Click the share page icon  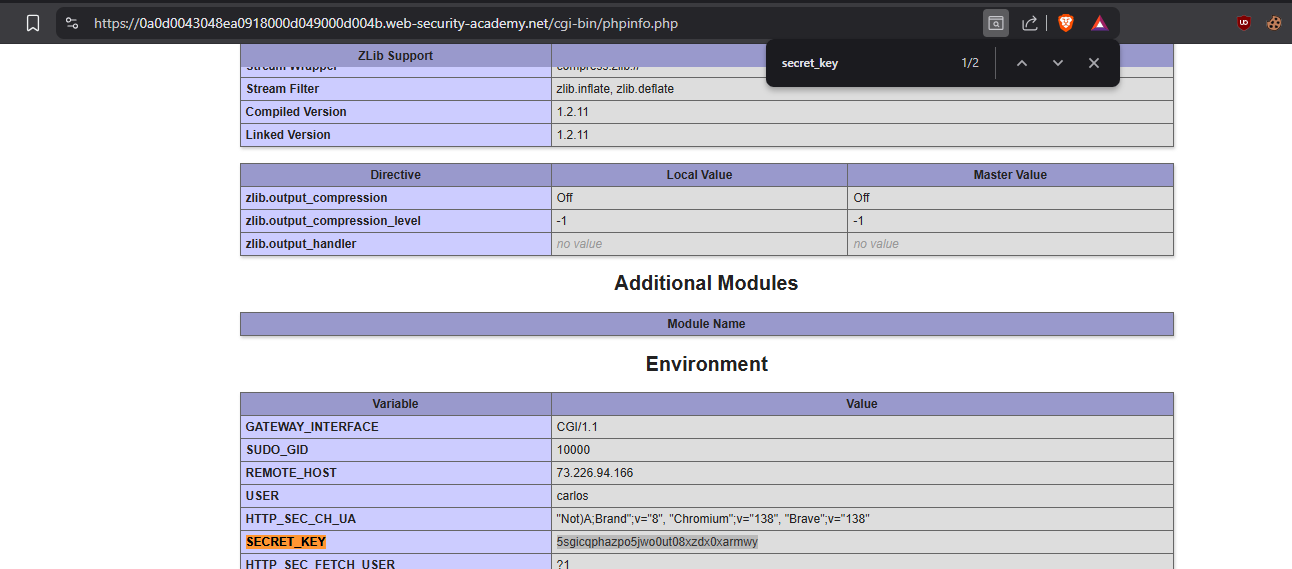(1029, 23)
